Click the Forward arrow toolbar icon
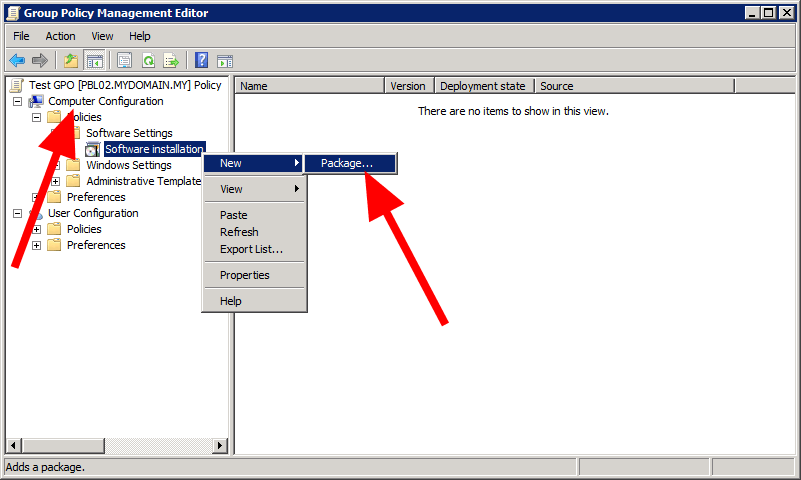801x480 pixels. (40, 61)
